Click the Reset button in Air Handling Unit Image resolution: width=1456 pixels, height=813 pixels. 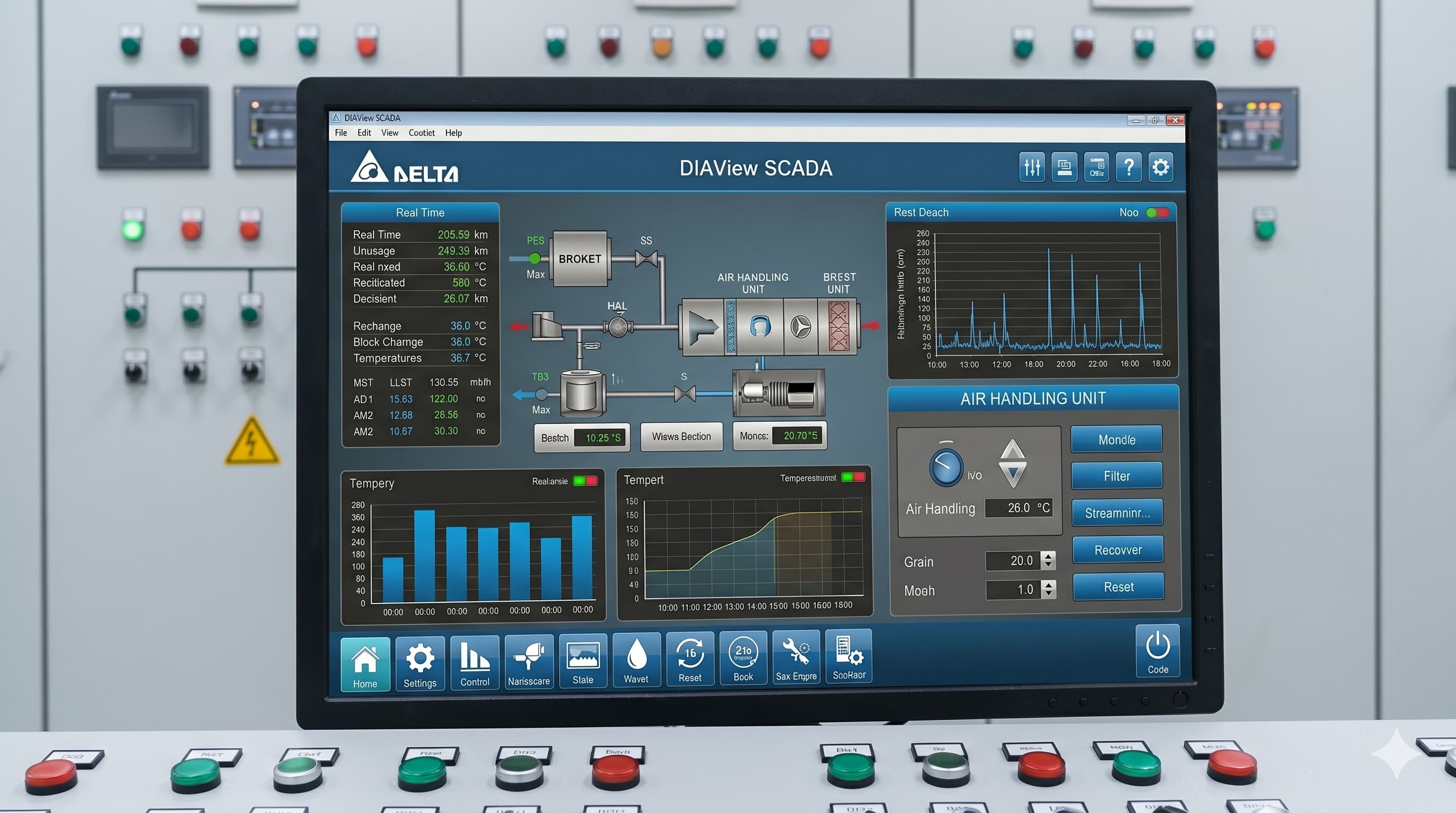point(1118,587)
